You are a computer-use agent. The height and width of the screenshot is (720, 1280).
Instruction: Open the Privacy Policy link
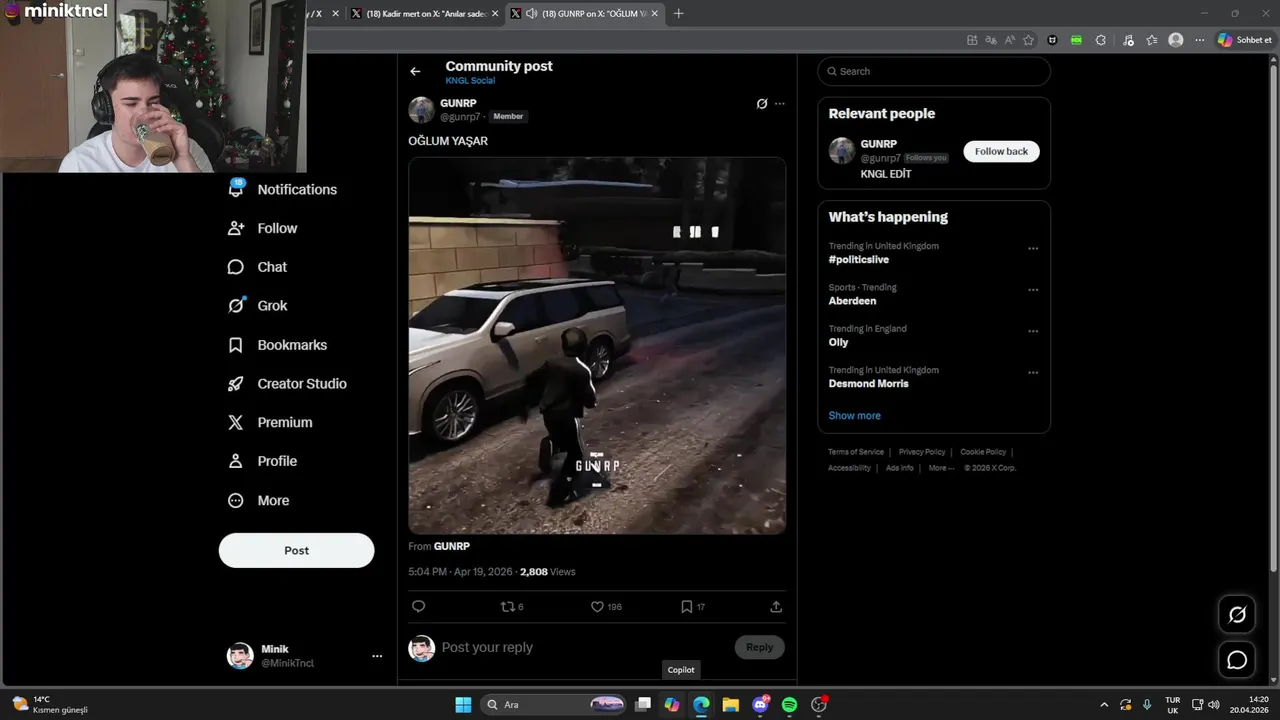922,452
